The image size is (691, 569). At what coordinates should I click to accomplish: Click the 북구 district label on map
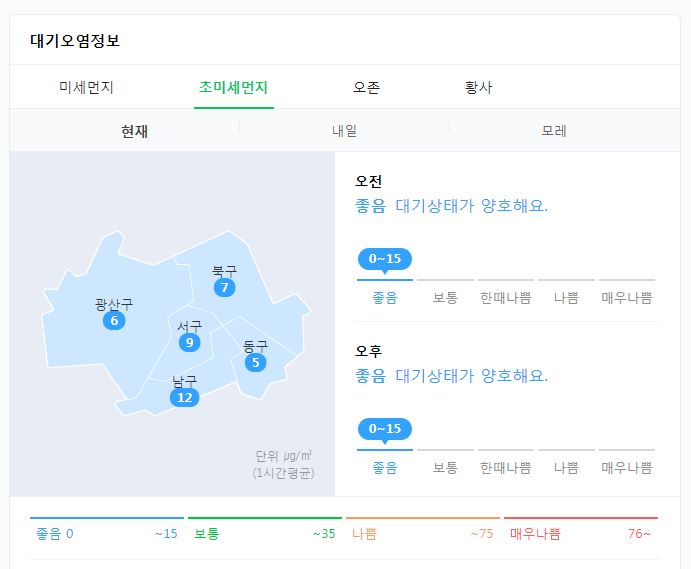click(224, 271)
